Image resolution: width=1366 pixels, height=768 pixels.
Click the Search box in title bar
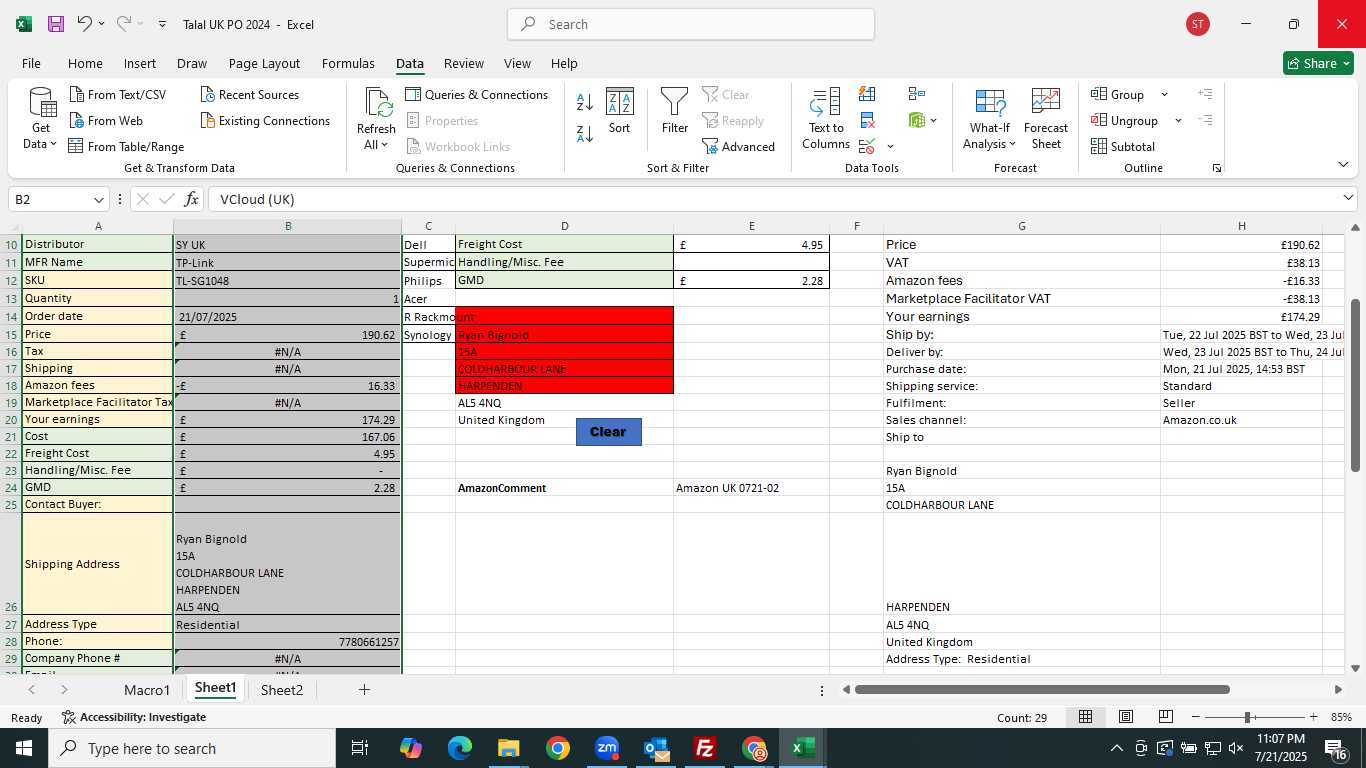tap(691, 24)
